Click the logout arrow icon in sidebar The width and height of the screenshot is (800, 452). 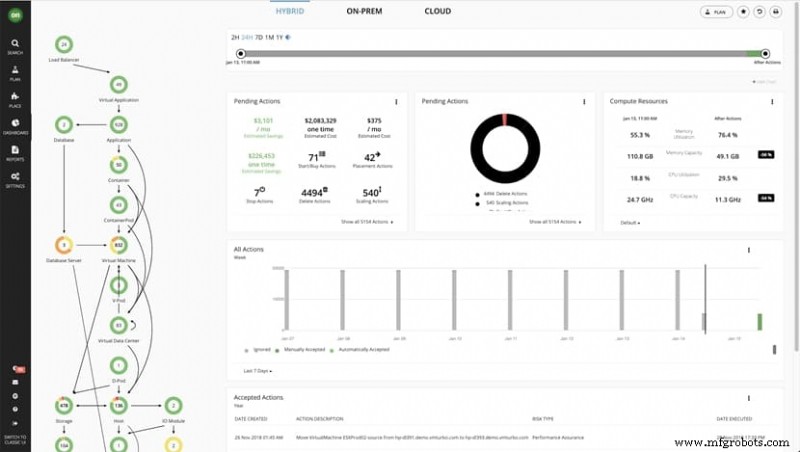pyautogui.click(x=15, y=423)
